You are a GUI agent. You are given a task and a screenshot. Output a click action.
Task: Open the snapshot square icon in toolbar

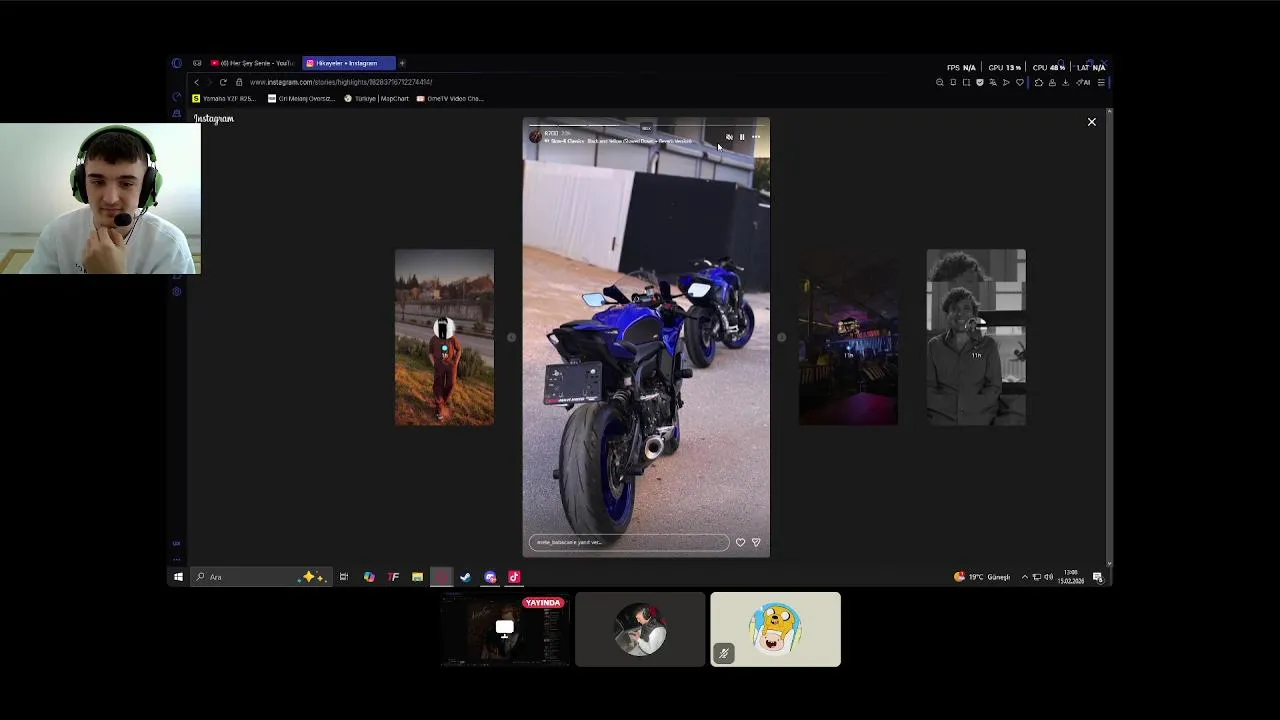tap(966, 82)
